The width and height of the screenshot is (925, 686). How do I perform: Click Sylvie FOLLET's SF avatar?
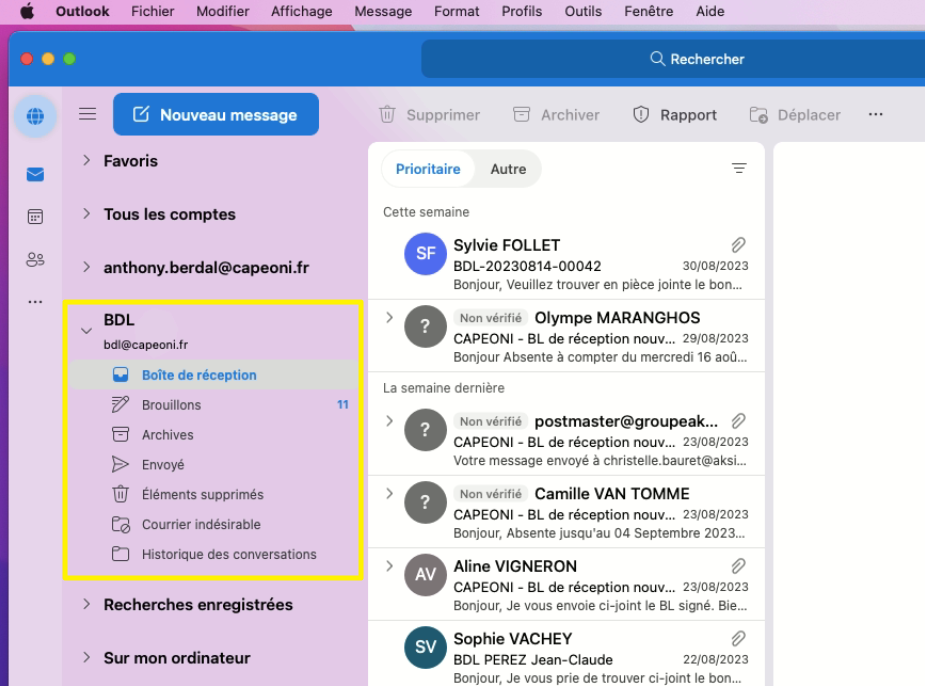pos(425,254)
